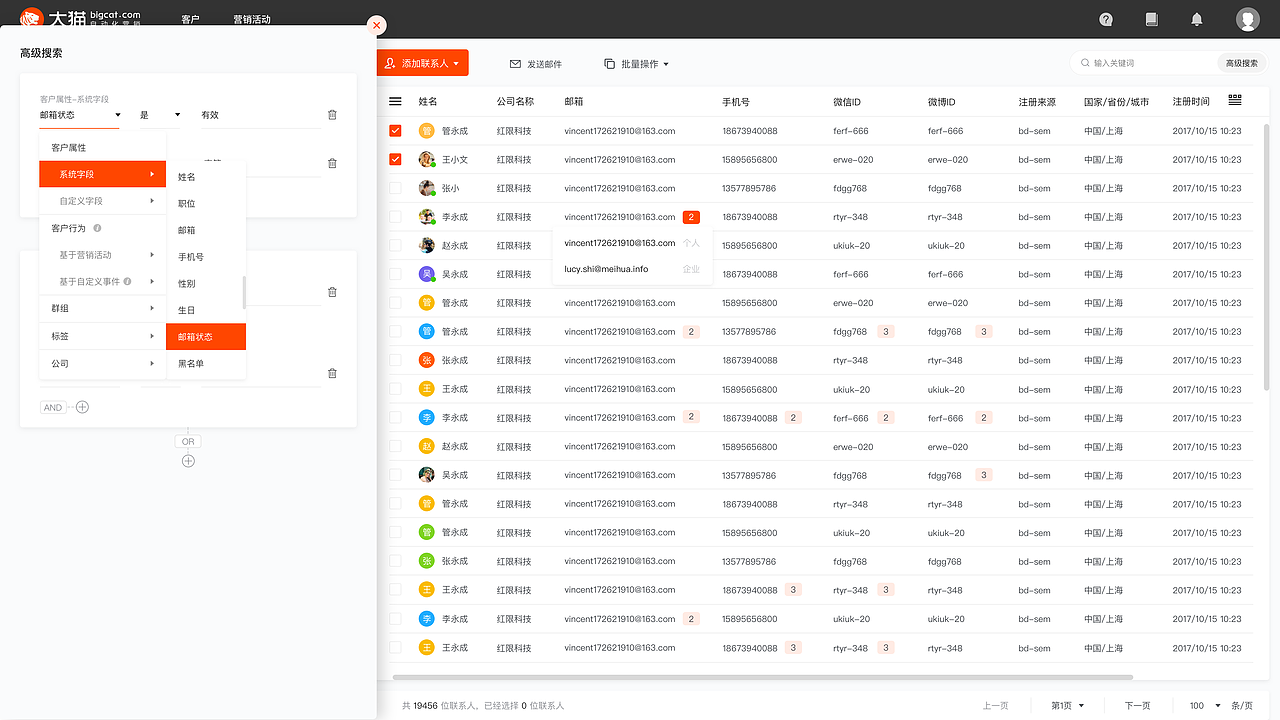Click the OR plus circle icon
Image resolution: width=1280 pixels, height=720 pixels.
tap(188, 461)
